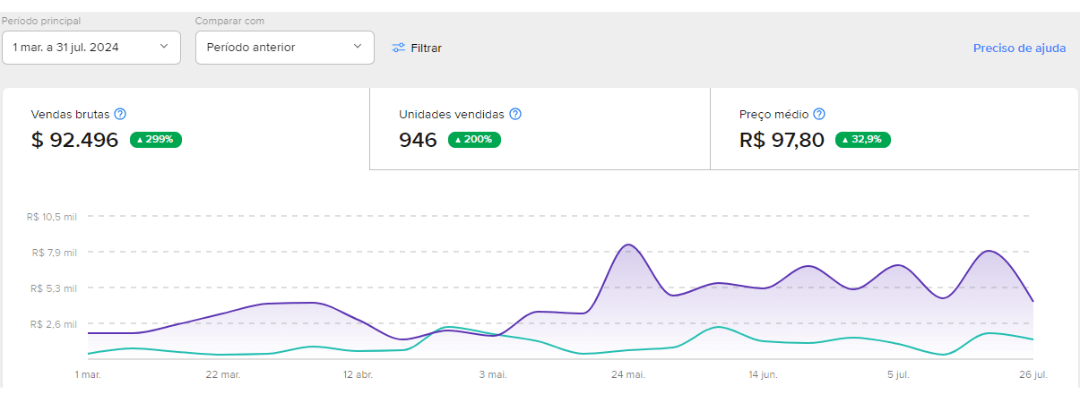The width and height of the screenshot is (1080, 400).
Task: Click the 12 abr. axis date
Action: [x=357, y=375]
